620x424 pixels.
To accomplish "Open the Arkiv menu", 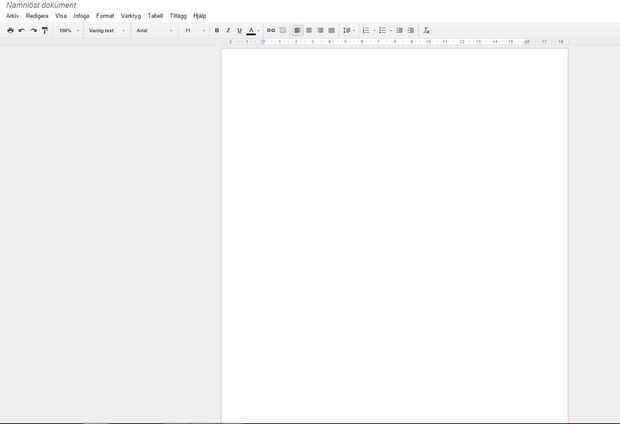I will pos(13,16).
